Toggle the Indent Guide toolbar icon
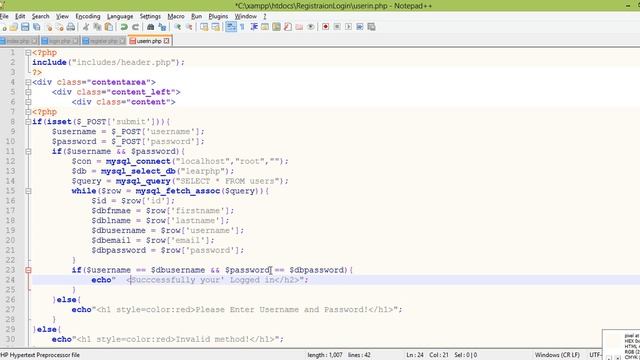 (x=253, y=27)
